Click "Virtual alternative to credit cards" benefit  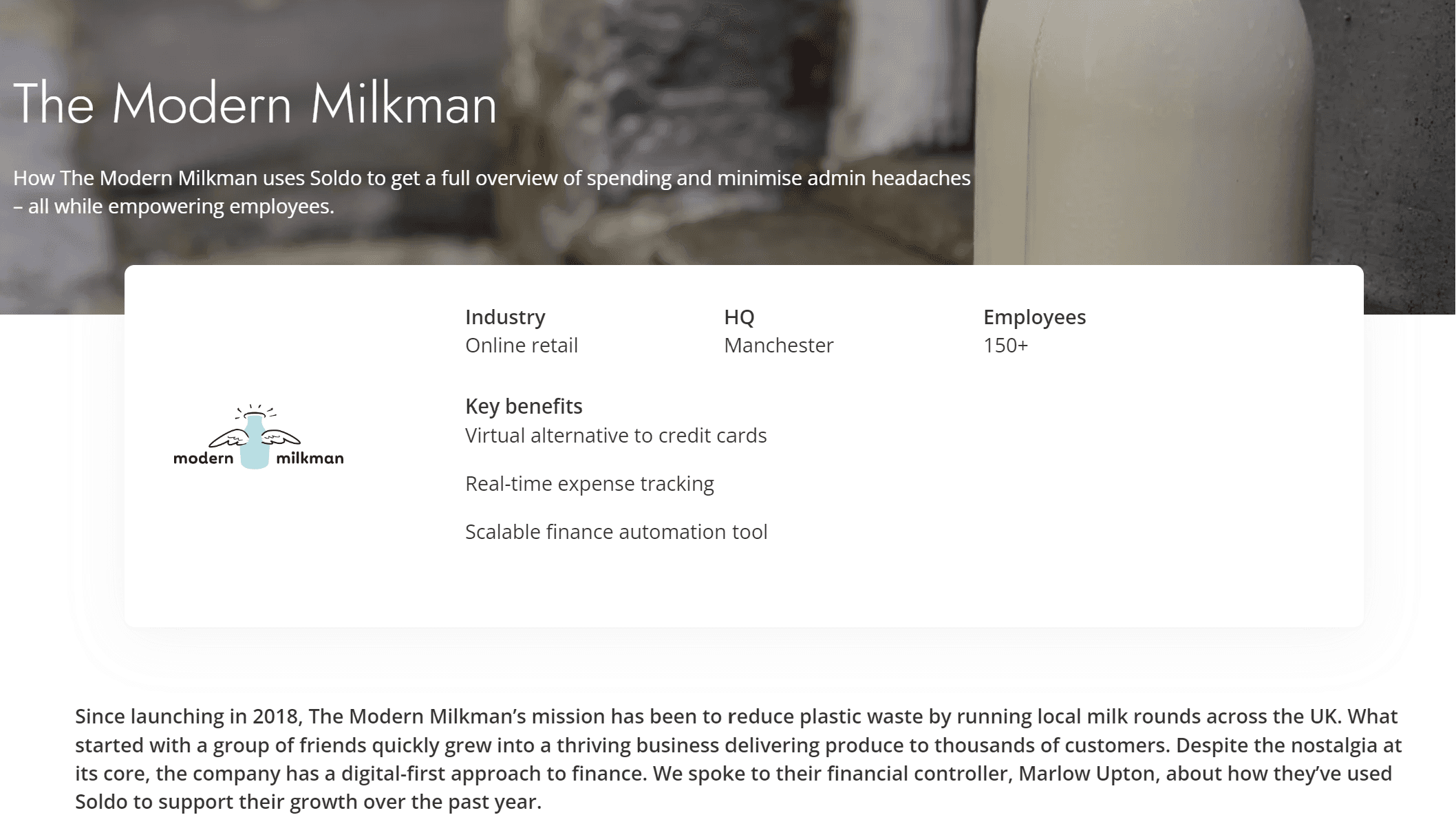(x=616, y=436)
